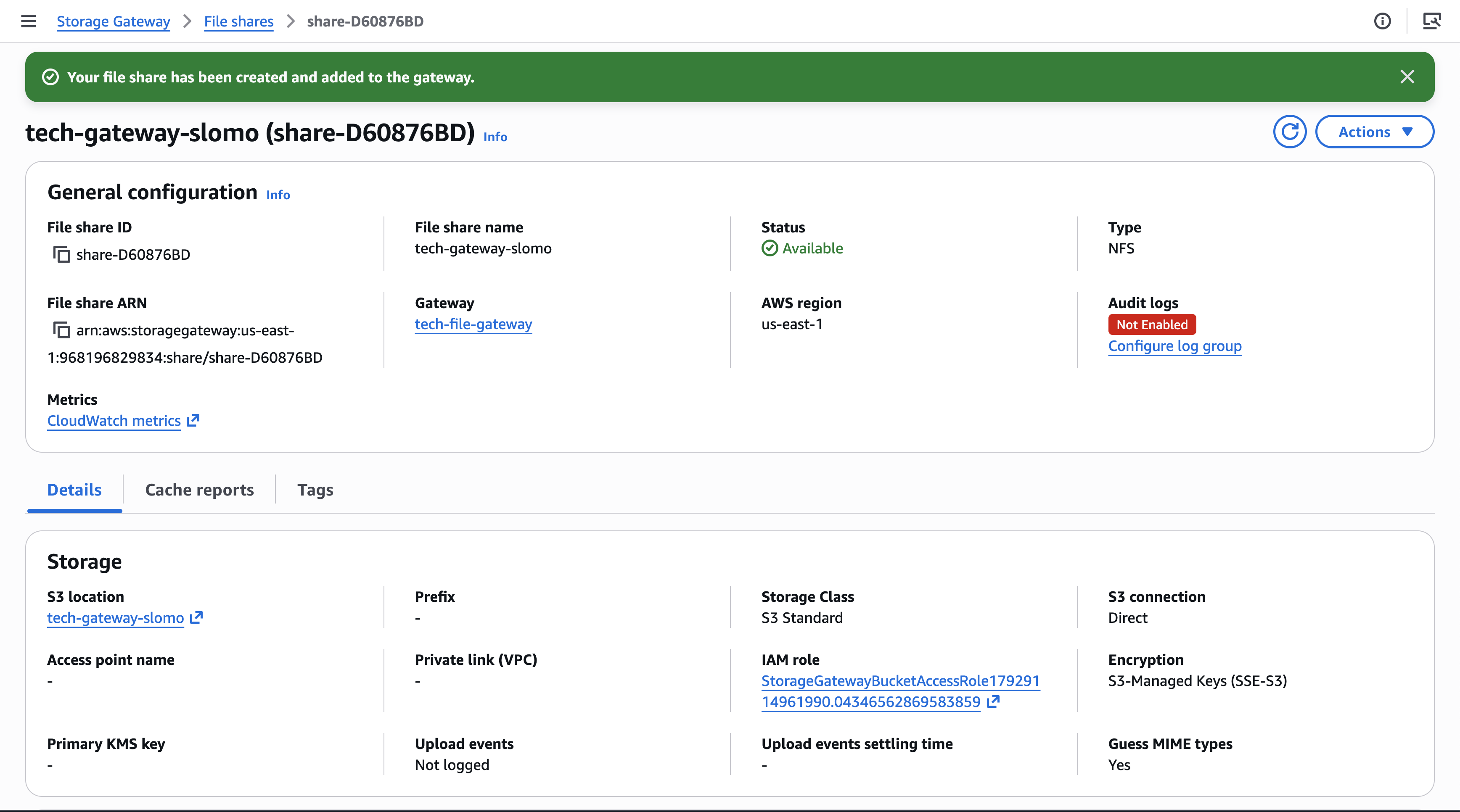Switch to the Tags tab
This screenshot has width=1460, height=812.
pos(315,490)
